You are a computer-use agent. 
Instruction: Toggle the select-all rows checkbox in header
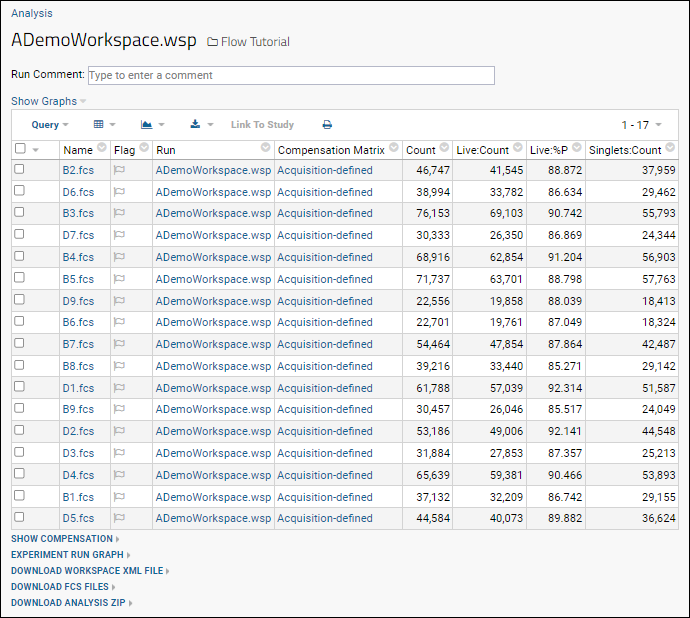20,149
